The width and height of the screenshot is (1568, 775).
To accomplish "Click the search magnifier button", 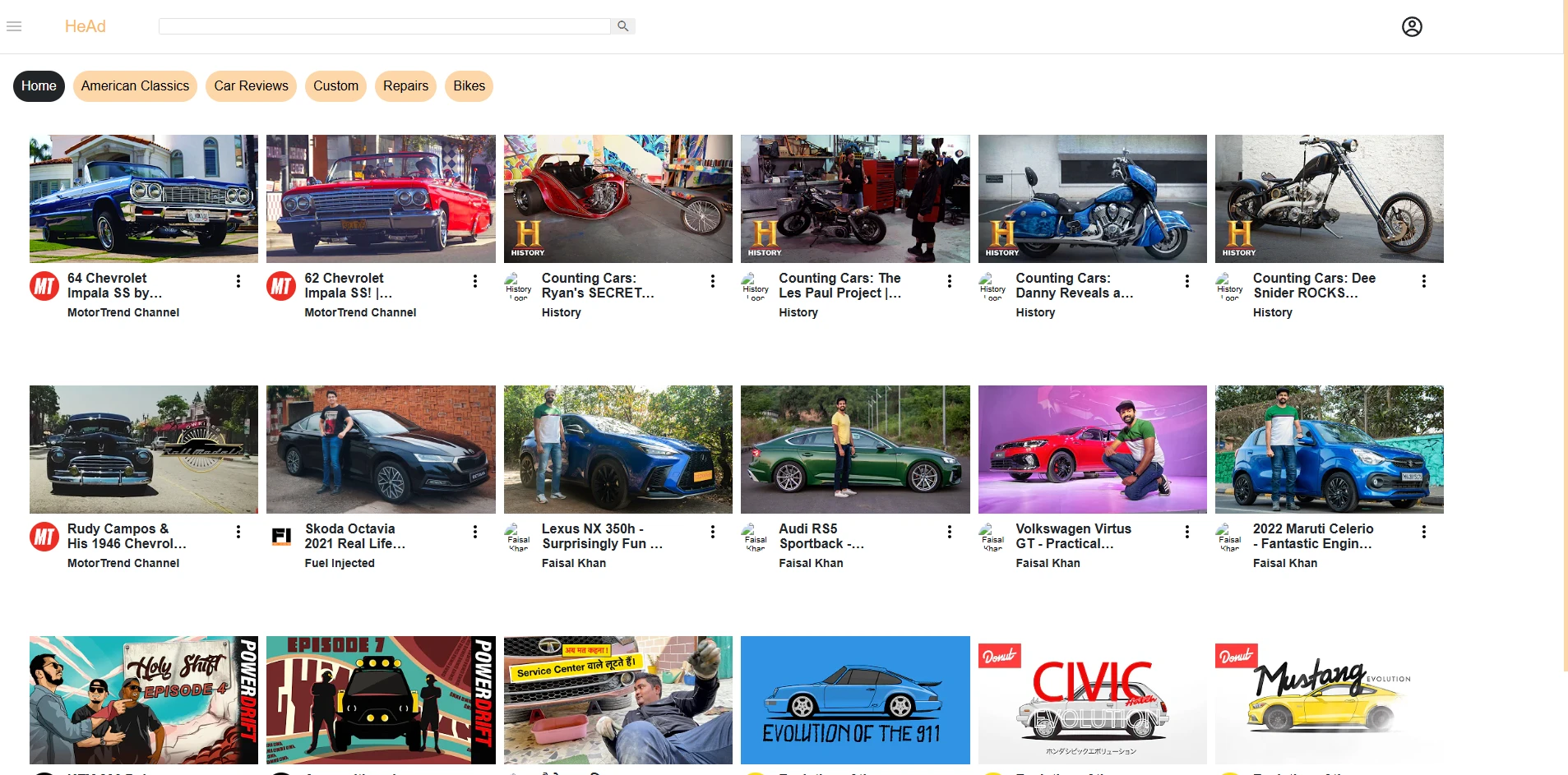I will click(623, 26).
